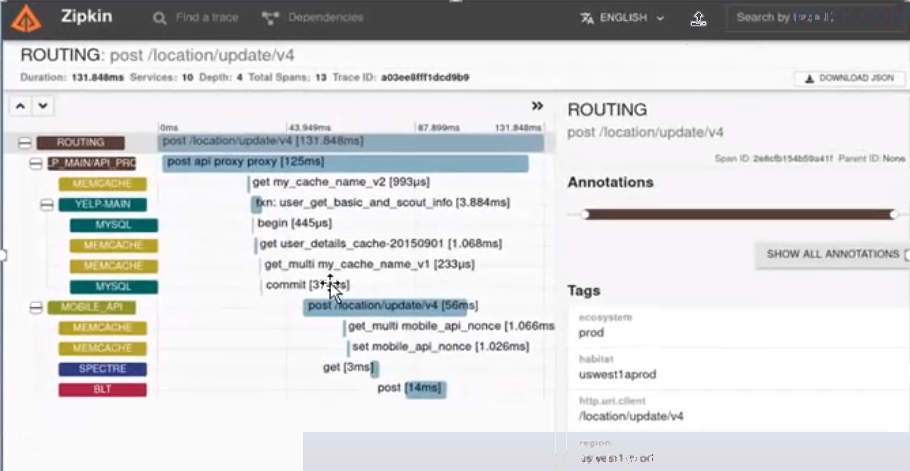Click the habitat tag value uswest1aprod
910x471 pixels.
point(618,375)
